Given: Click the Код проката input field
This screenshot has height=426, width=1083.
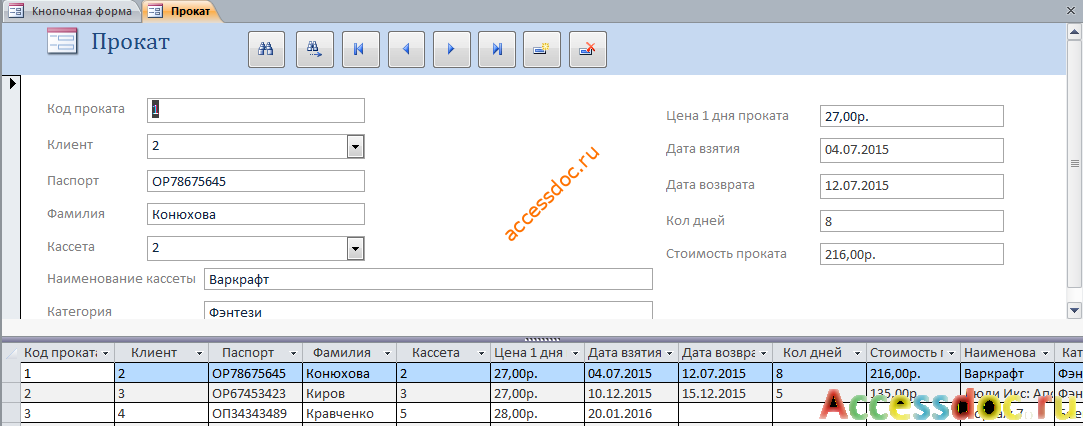Looking at the screenshot, I should pyautogui.click(x=256, y=110).
